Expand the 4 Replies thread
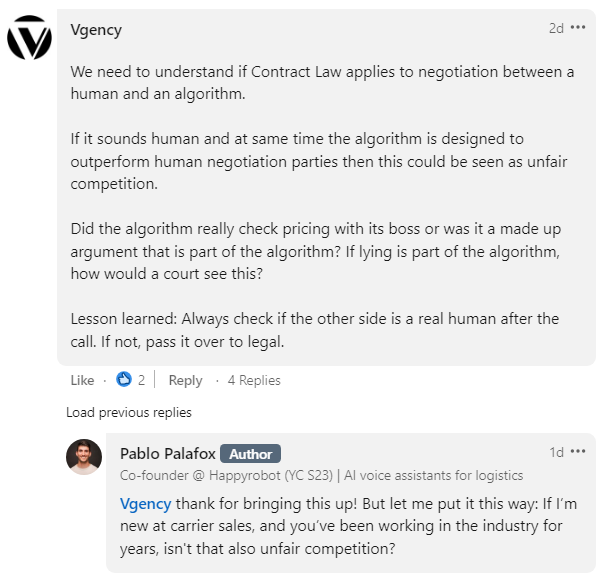Image resolution: width=611 pixels, height=575 pixels. pyautogui.click(x=254, y=380)
